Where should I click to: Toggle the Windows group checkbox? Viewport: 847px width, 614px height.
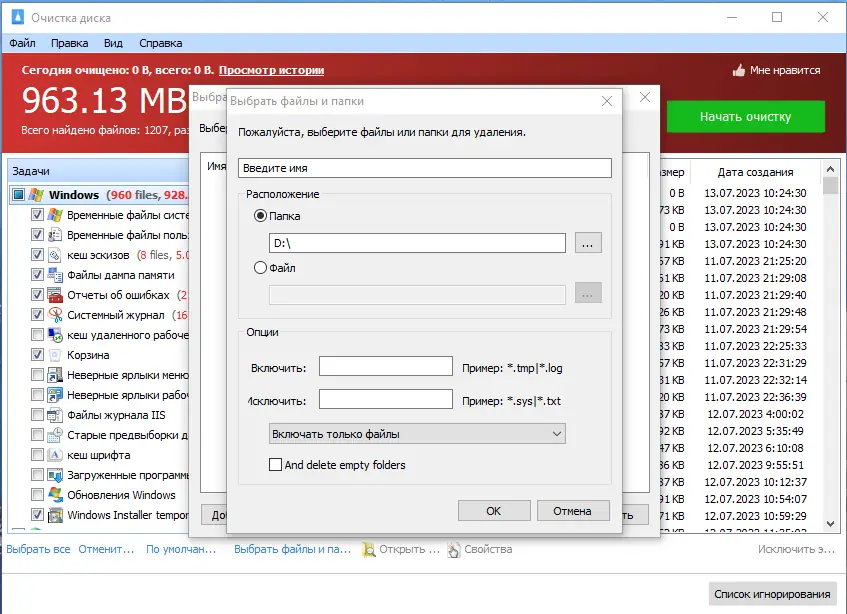tap(18, 194)
